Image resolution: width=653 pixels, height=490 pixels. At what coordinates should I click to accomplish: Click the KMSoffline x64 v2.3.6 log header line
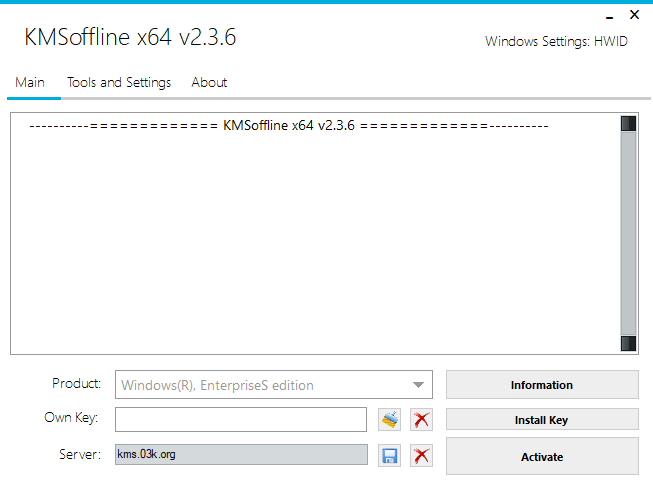pos(289,125)
